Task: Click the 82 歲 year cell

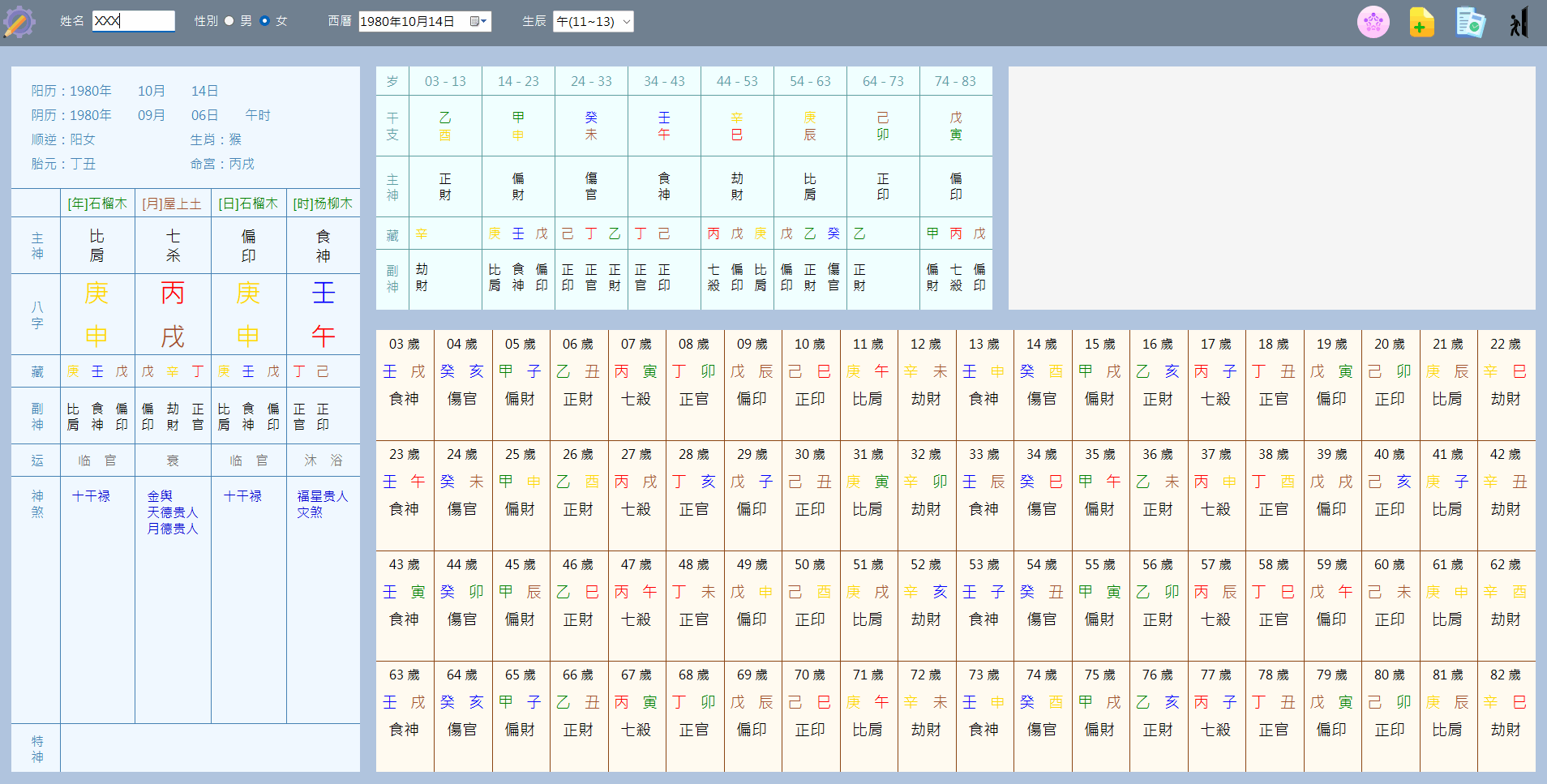Action: pos(1505,703)
